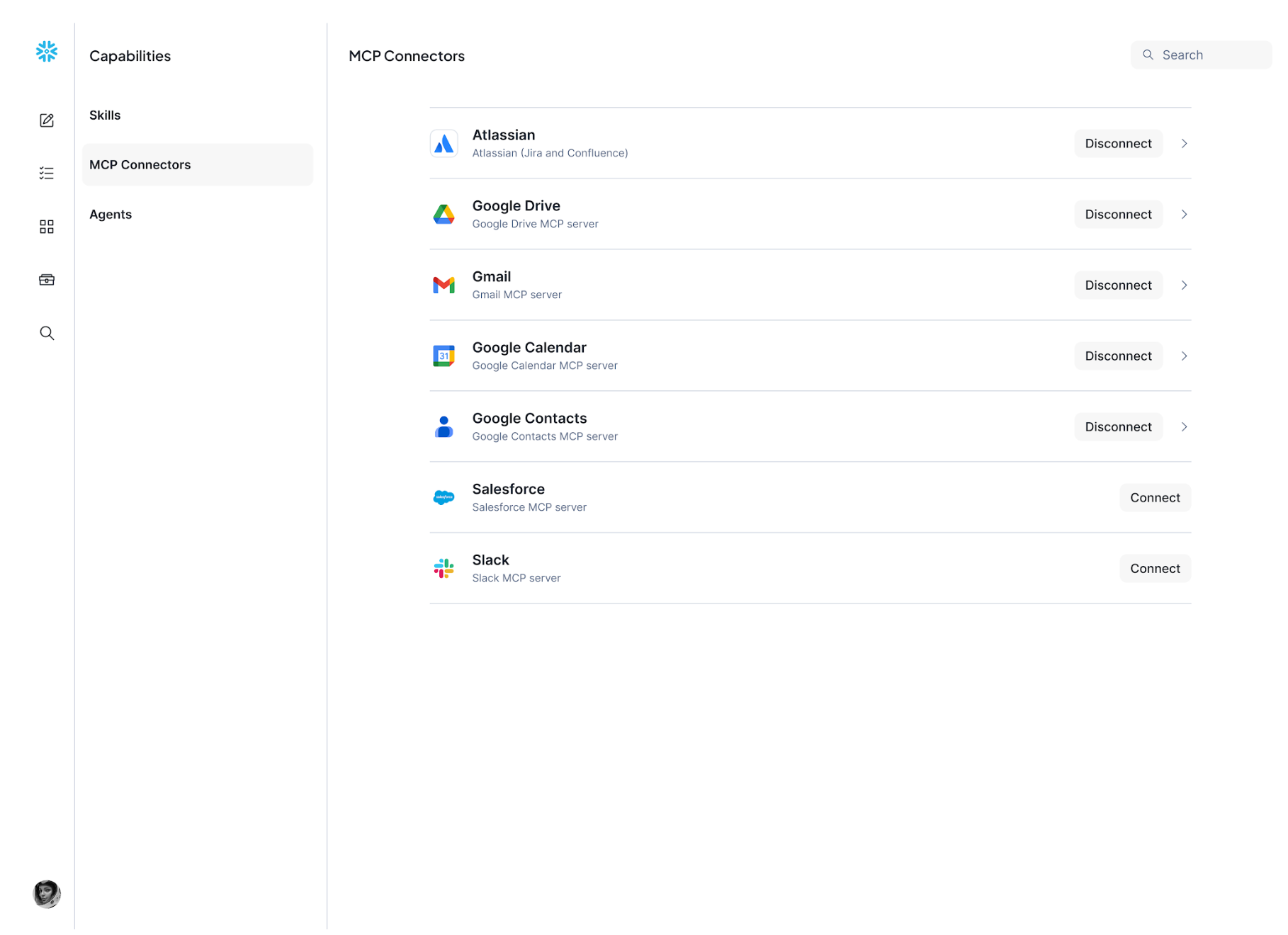
Task: Click the Slack logo icon
Action: click(444, 569)
